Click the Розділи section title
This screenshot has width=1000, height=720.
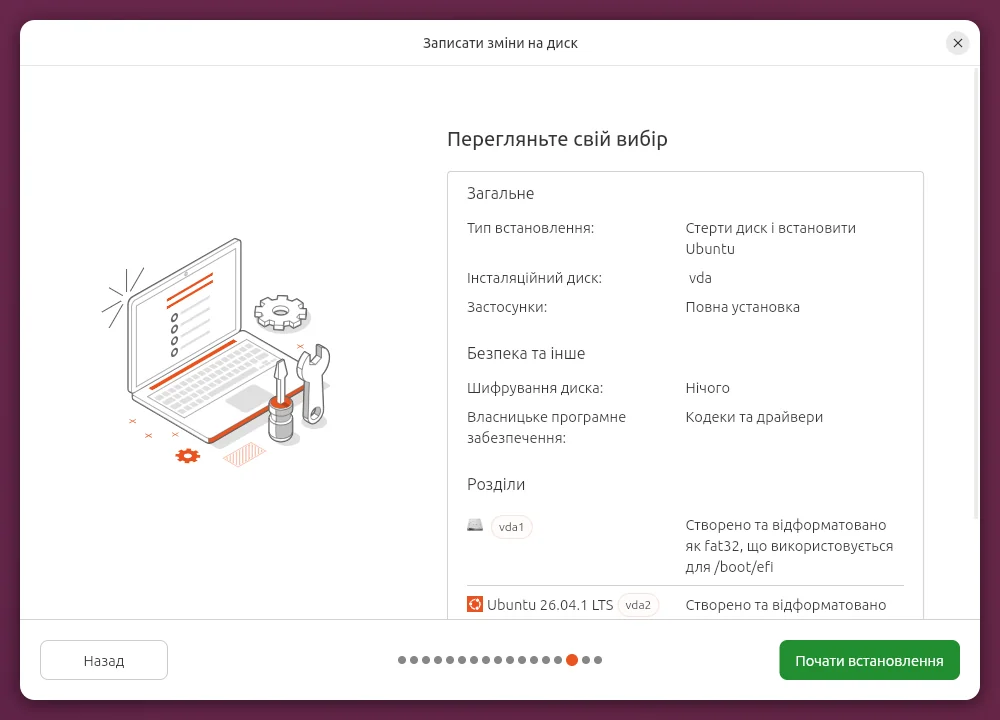[x=496, y=485]
